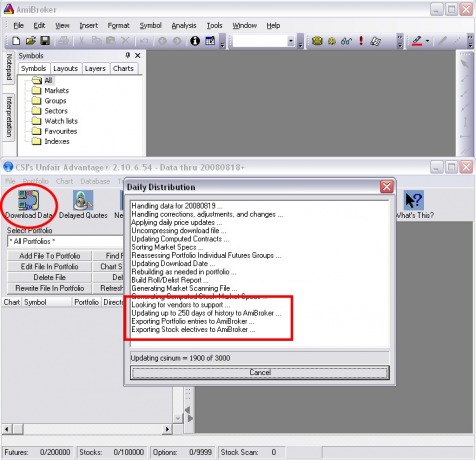Open the pencil color dropdown arrow

pyautogui.click(x=427, y=41)
